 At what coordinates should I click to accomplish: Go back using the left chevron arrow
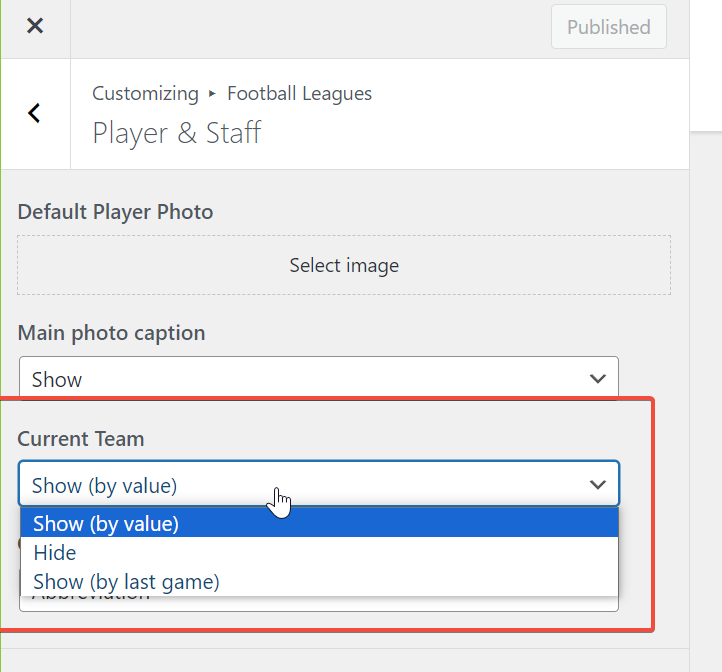tap(35, 113)
